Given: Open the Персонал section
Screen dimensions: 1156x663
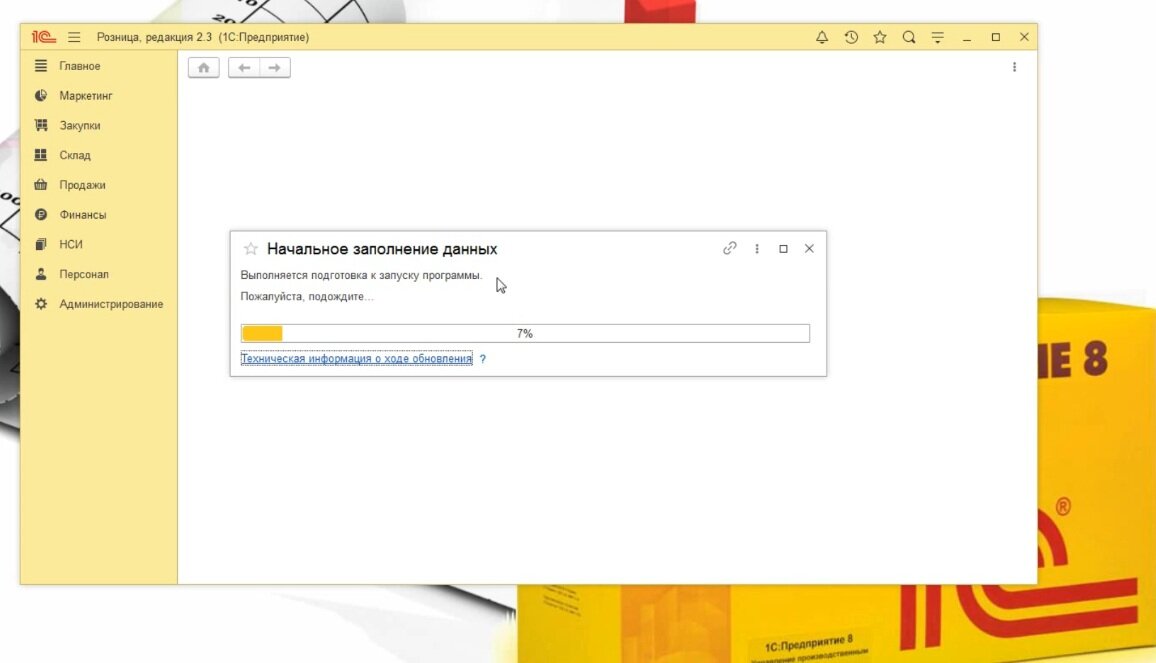Looking at the screenshot, I should click(x=84, y=274).
